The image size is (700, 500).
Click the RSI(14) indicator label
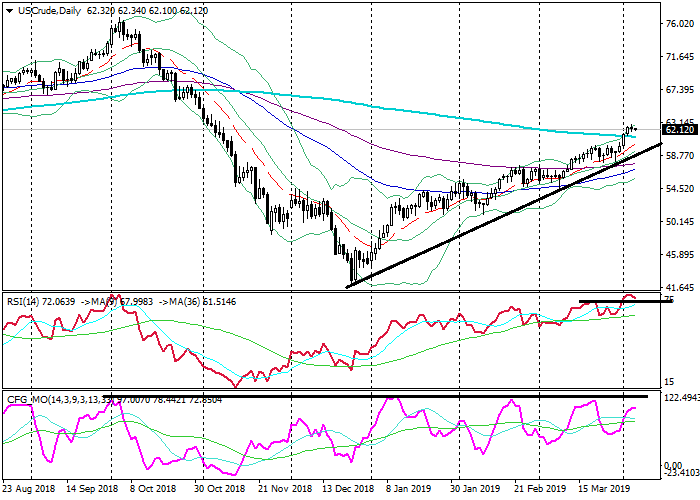point(22,299)
